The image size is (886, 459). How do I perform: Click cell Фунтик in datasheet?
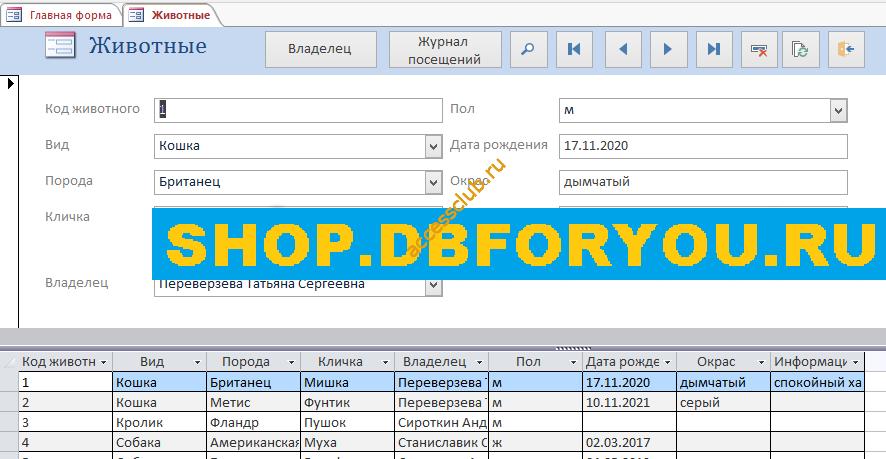coord(348,403)
